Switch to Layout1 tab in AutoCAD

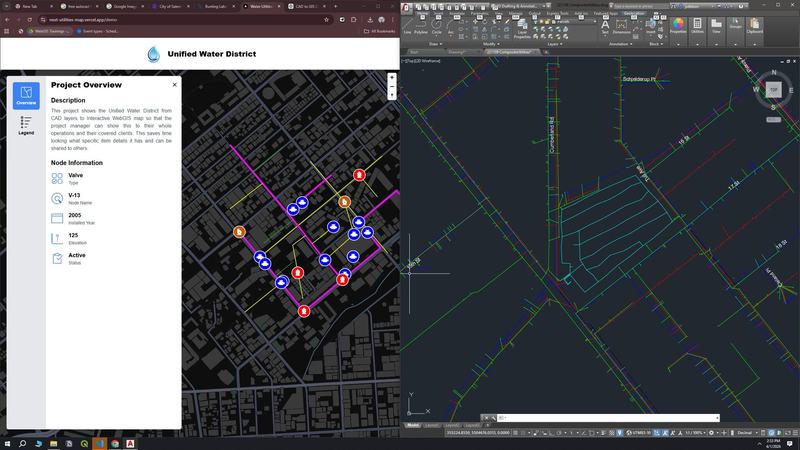(432, 425)
